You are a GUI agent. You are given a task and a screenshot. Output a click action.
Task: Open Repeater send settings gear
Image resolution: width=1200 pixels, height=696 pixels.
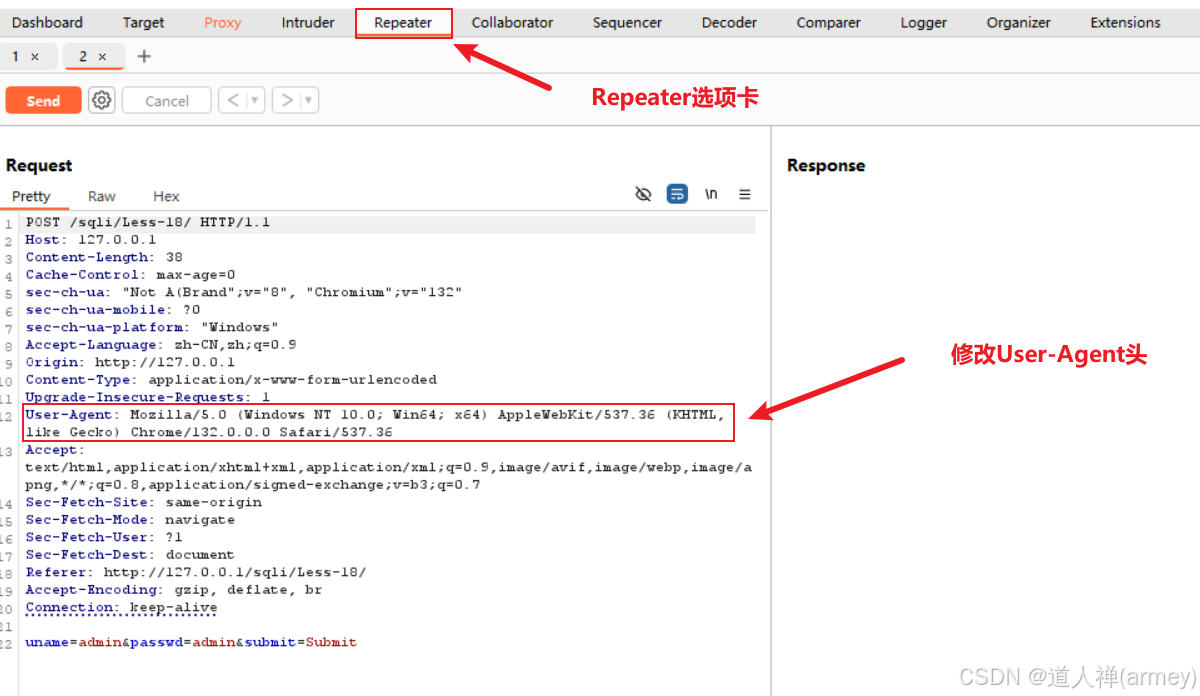(101, 100)
